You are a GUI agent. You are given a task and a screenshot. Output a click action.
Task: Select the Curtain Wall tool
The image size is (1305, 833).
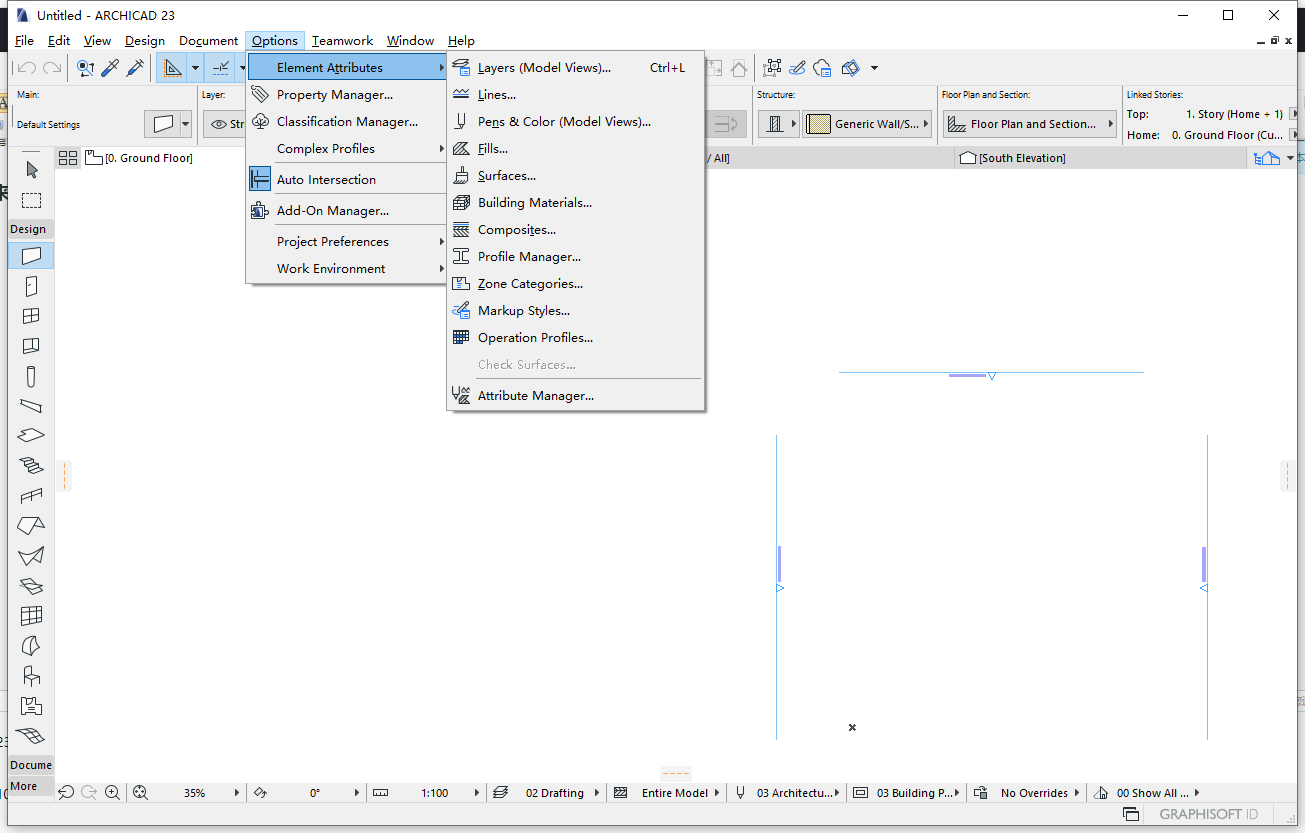[31, 616]
